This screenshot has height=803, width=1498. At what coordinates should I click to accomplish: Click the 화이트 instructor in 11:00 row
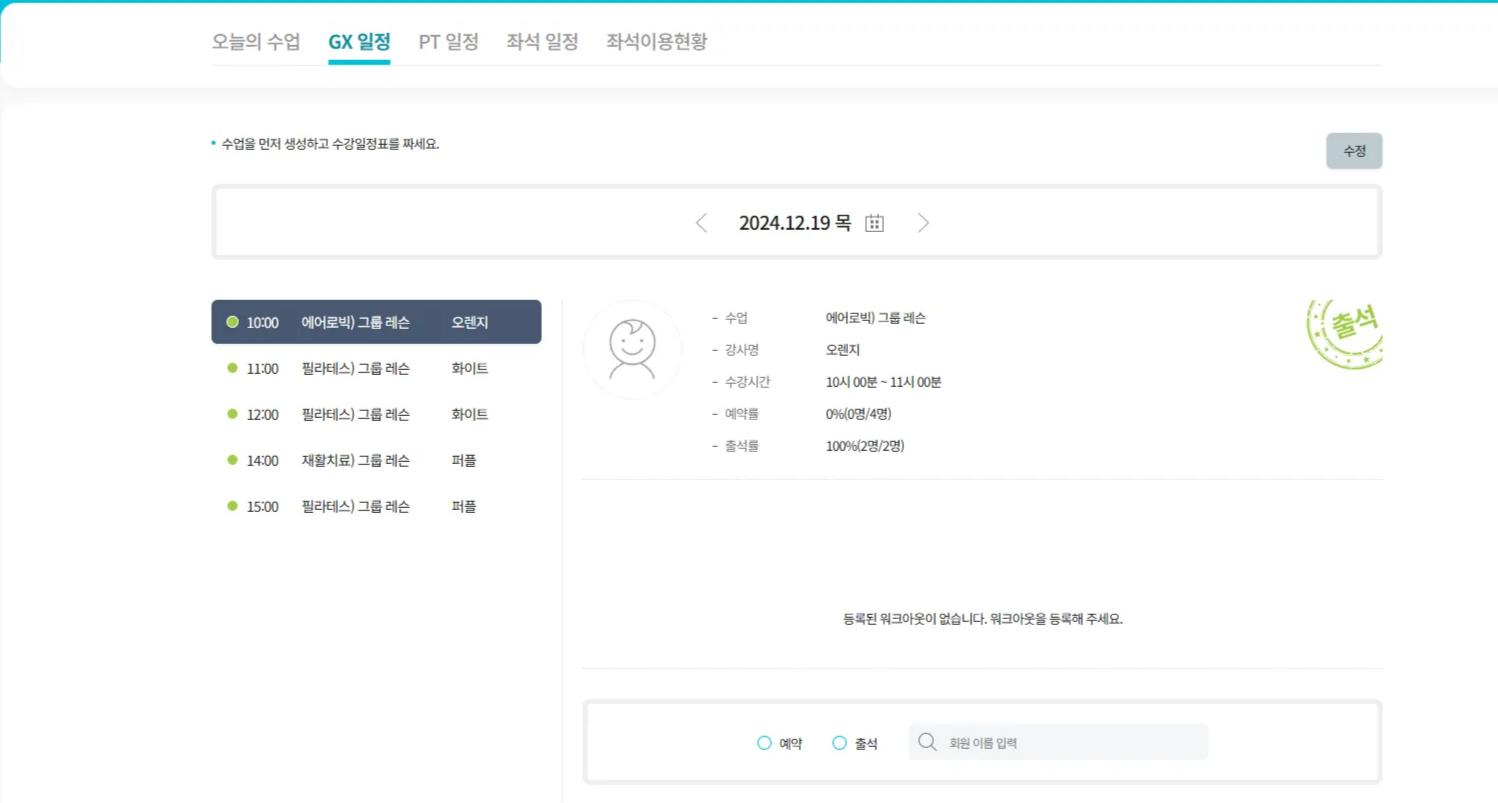(470, 368)
